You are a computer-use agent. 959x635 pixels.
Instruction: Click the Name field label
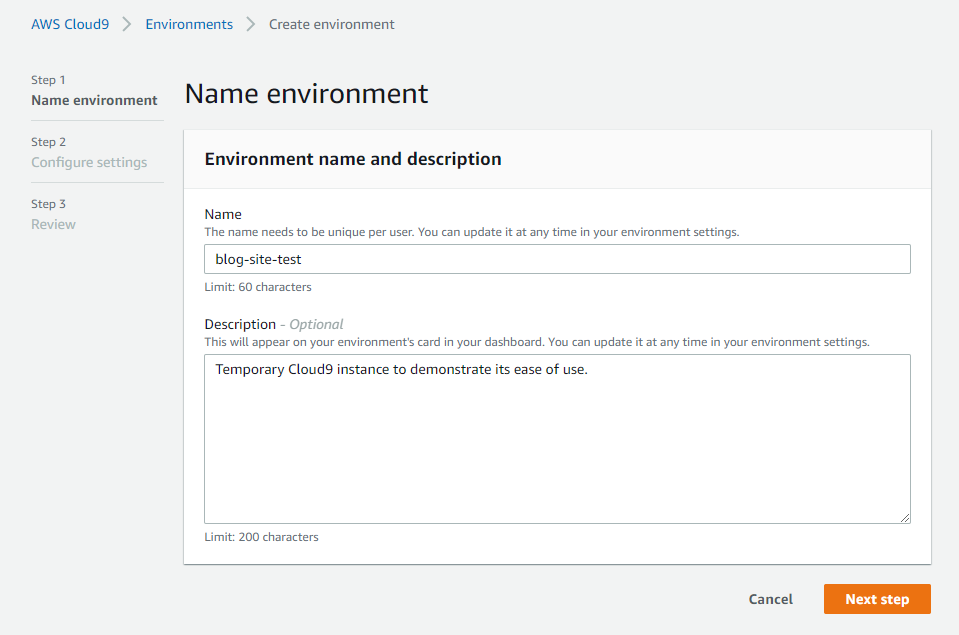(x=223, y=214)
